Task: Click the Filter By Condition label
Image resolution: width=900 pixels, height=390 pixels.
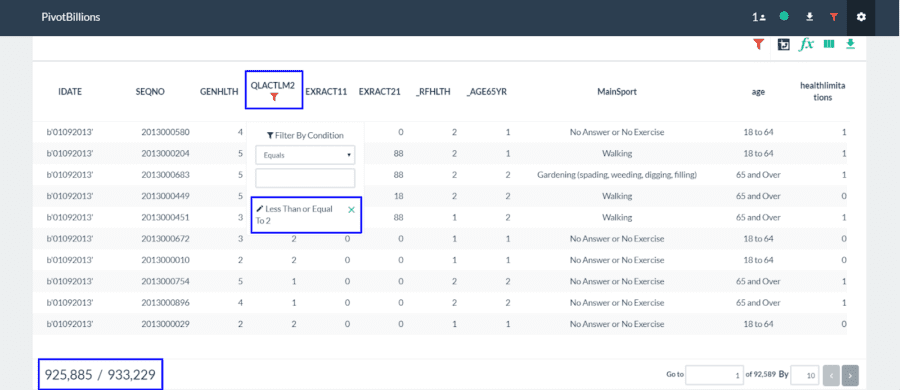Action: (x=305, y=136)
